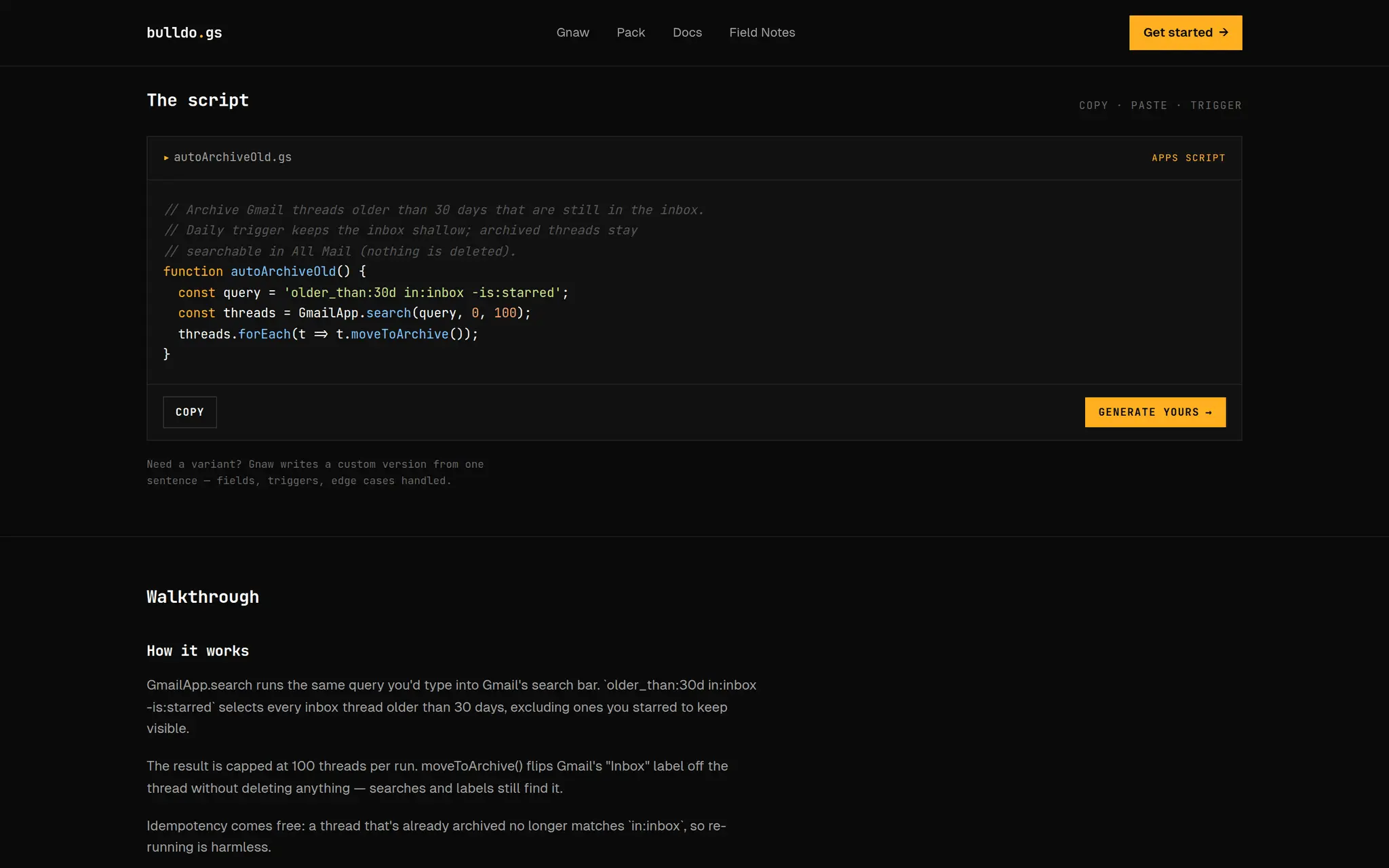Click the 'searchable in All Mail' comment line
Image resolution: width=1389 pixels, height=868 pixels.
coord(340,251)
